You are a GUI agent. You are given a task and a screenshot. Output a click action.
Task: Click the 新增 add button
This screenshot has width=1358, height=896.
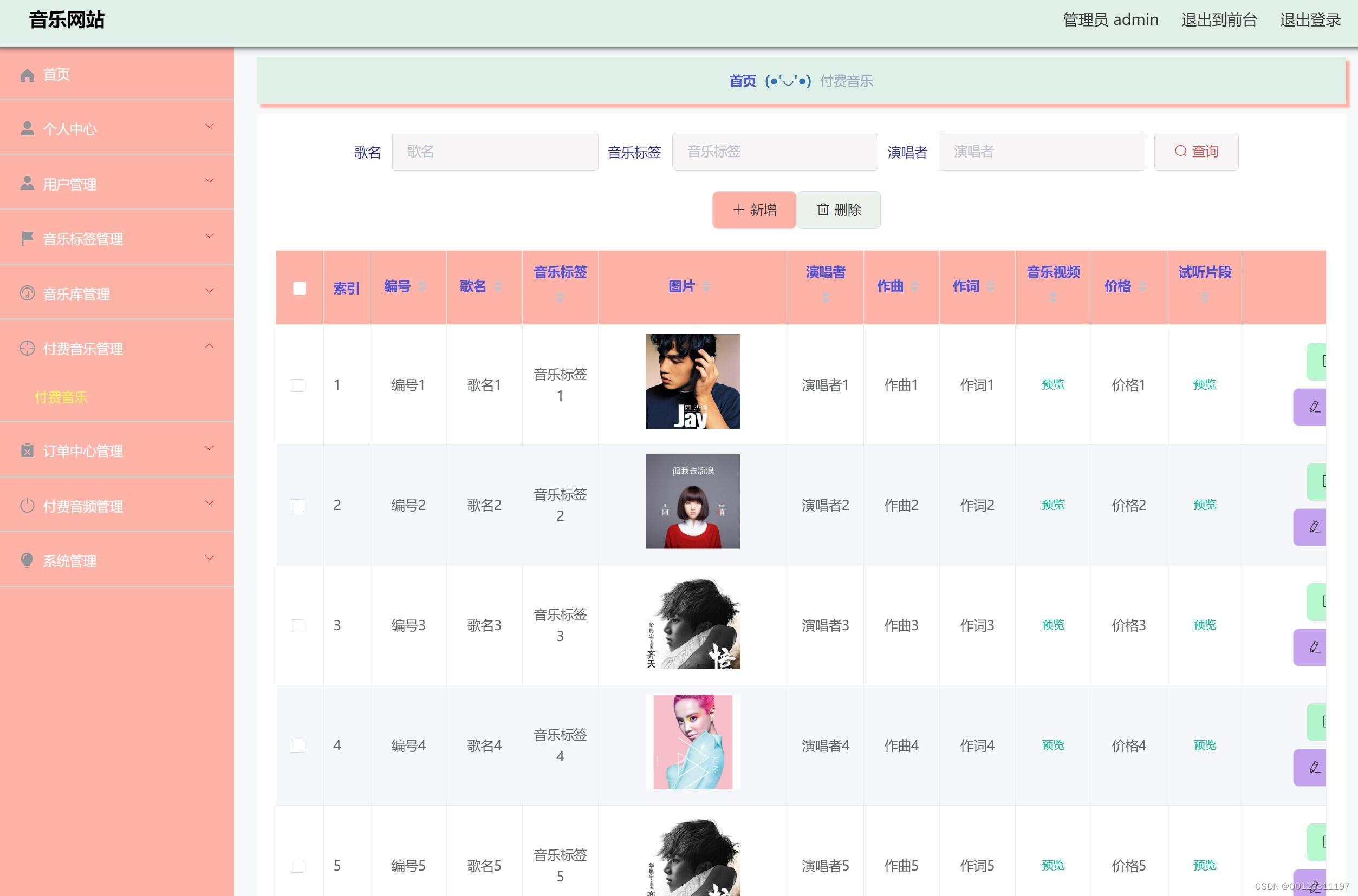[x=753, y=210]
